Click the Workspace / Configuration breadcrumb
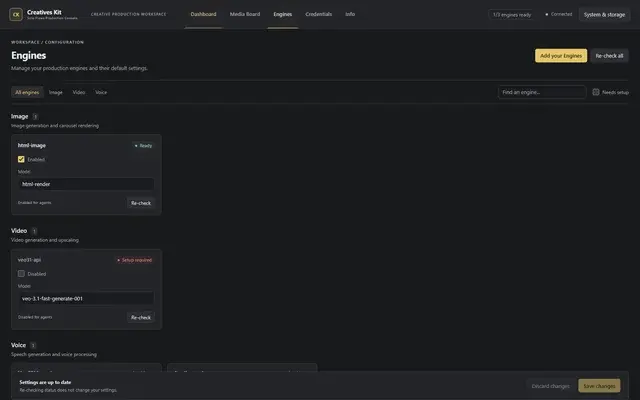This screenshot has width=640, height=400. [x=47, y=42]
